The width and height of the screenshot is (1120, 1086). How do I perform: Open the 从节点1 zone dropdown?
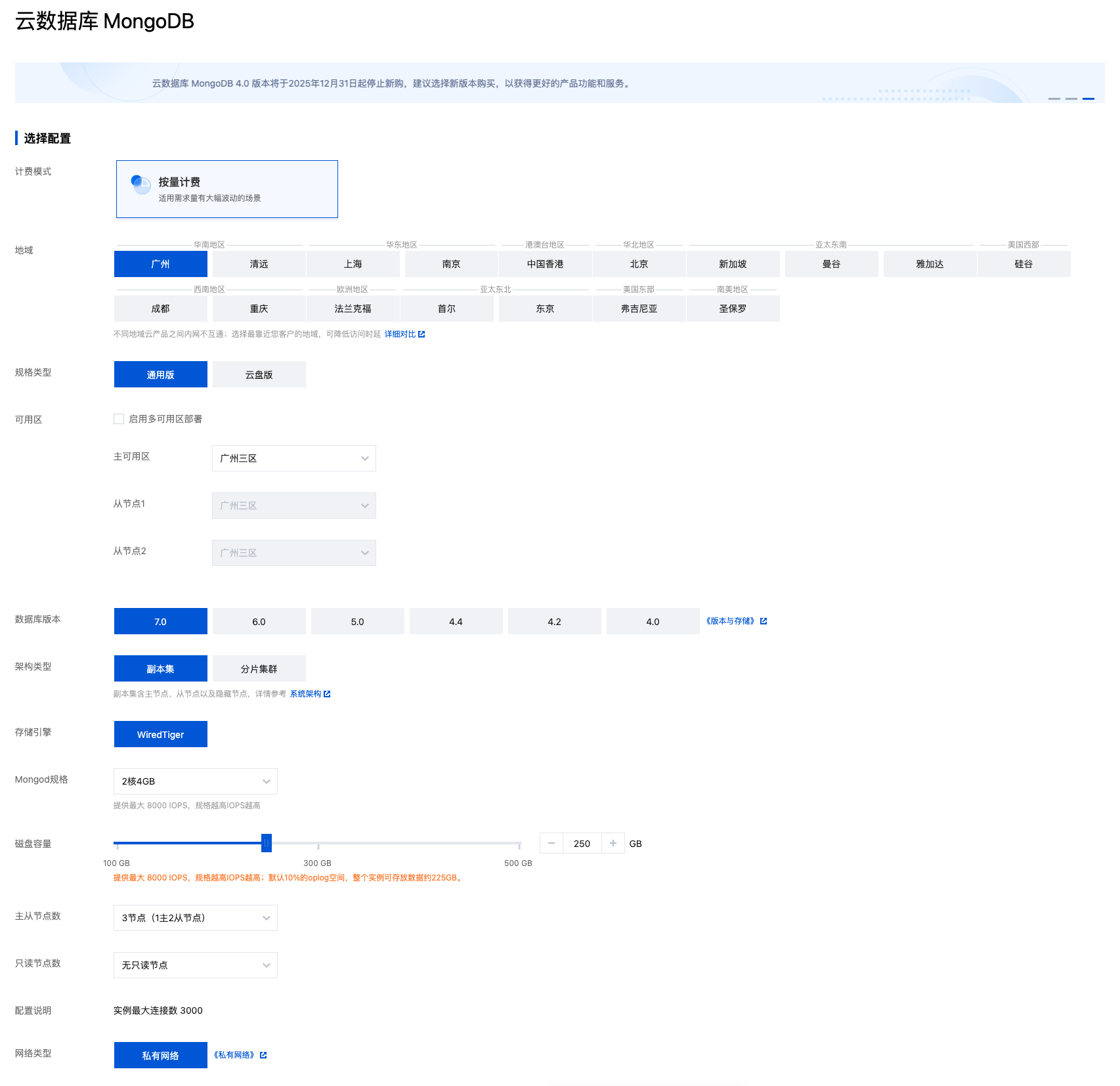[294, 506]
